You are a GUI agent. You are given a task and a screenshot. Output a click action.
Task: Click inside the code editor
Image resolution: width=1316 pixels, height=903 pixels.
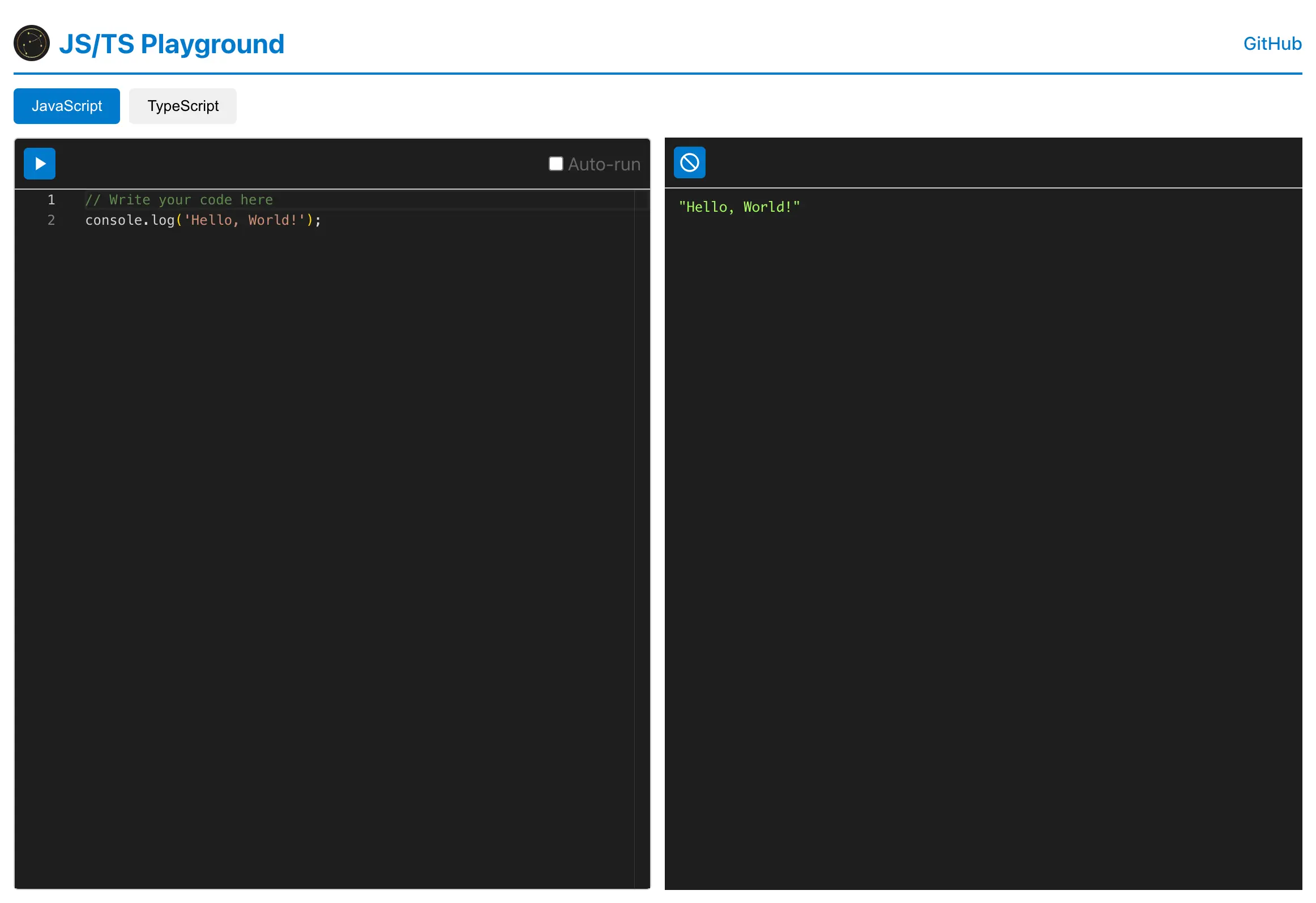click(x=340, y=340)
